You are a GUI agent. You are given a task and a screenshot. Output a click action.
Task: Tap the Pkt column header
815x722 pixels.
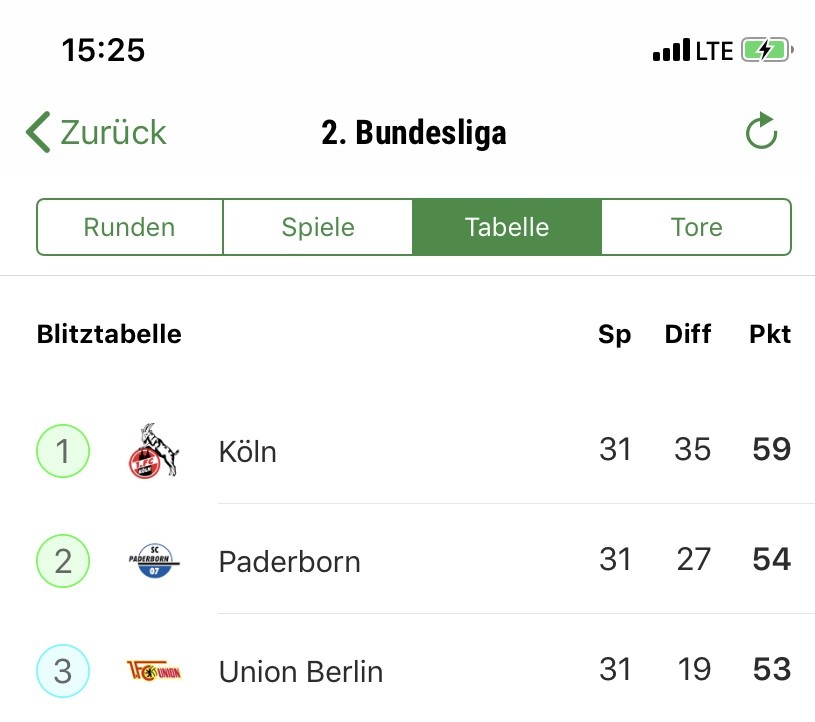[x=770, y=334]
